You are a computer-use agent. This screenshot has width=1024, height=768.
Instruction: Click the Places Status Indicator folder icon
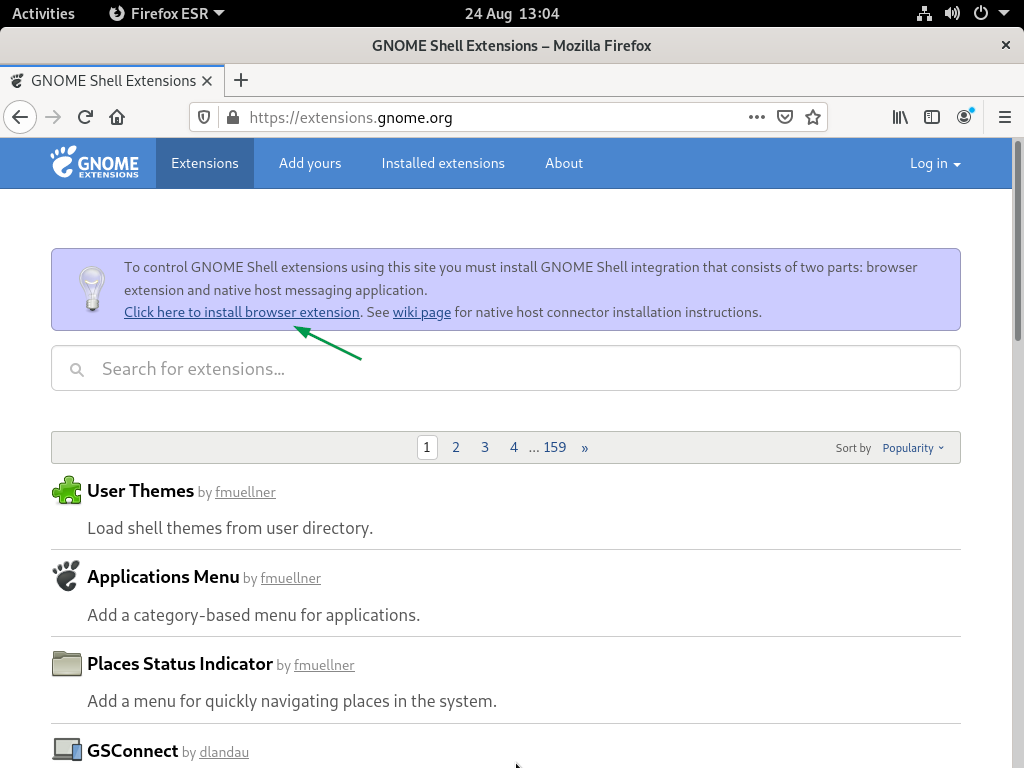tap(67, 664)
